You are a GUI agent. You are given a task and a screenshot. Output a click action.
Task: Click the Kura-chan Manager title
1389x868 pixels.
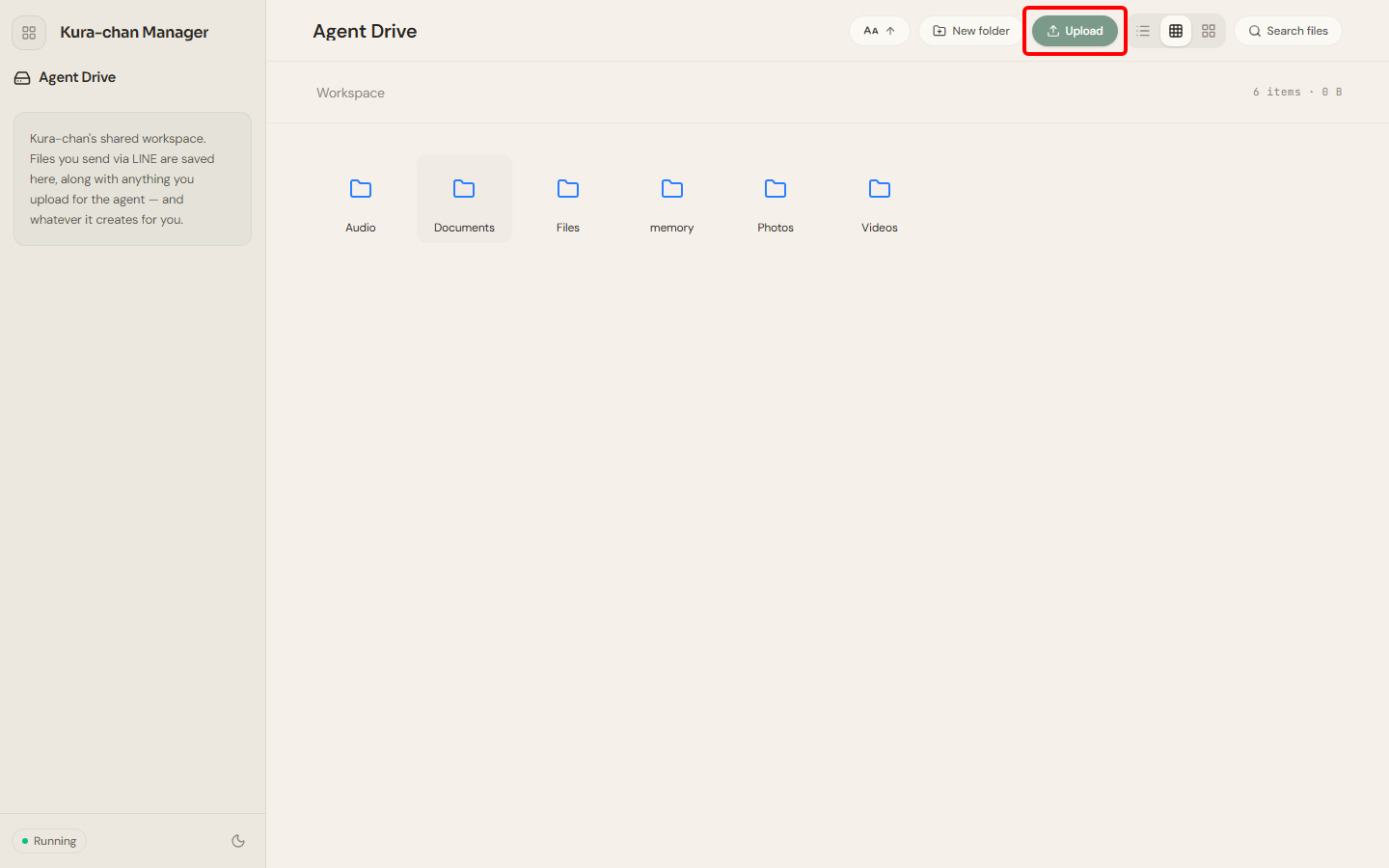(134, 32)
